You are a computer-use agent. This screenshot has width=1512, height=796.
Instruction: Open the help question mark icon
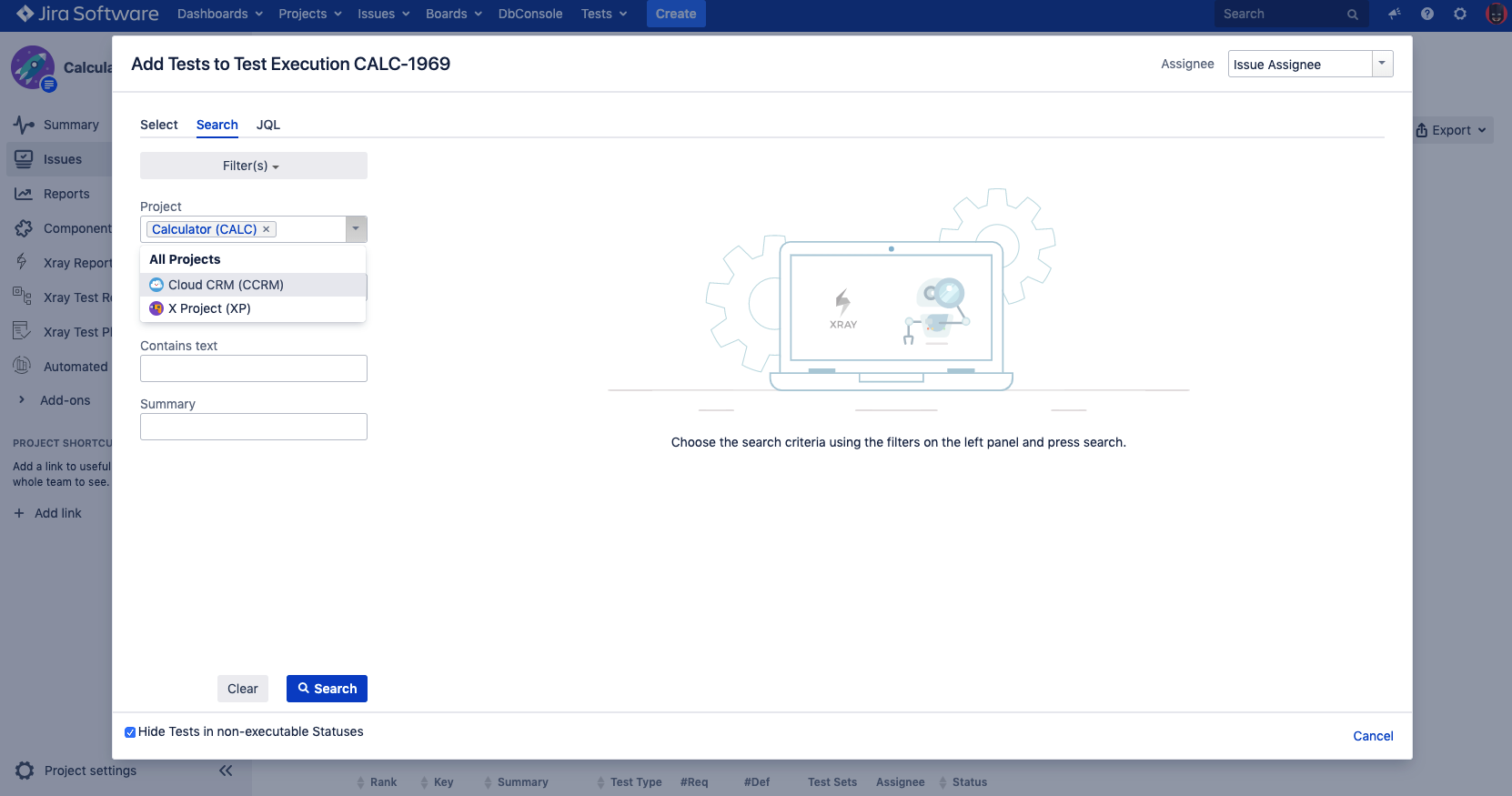pos(1427,14)
